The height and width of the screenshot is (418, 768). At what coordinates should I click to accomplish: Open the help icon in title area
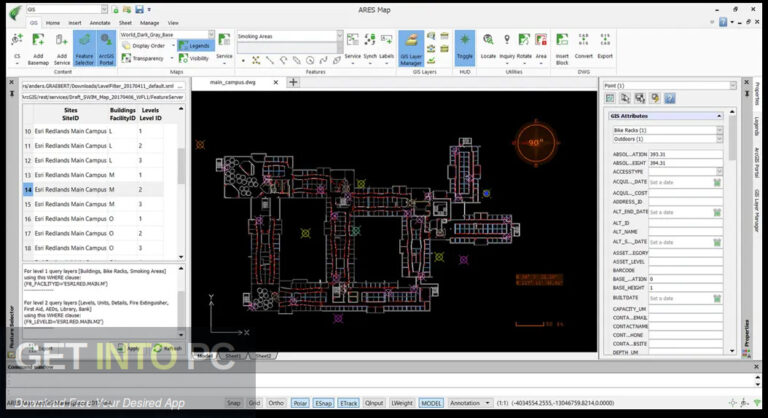point(723,22)
